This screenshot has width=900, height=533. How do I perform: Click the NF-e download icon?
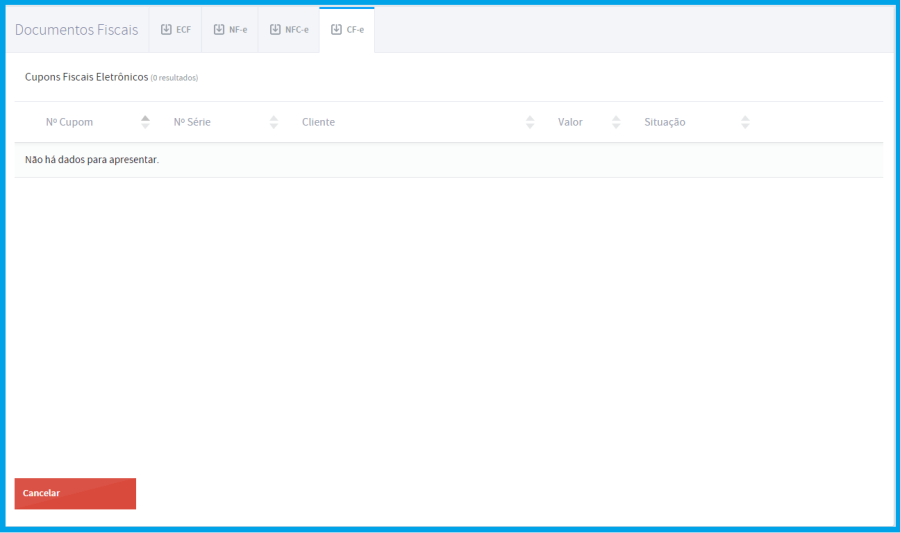point(219,29)
